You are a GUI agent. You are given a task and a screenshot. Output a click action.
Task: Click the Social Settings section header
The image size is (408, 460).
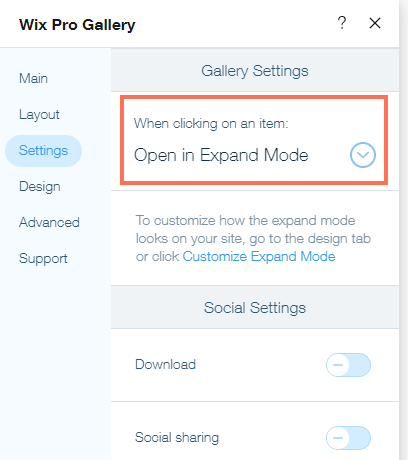coord(255,307)
